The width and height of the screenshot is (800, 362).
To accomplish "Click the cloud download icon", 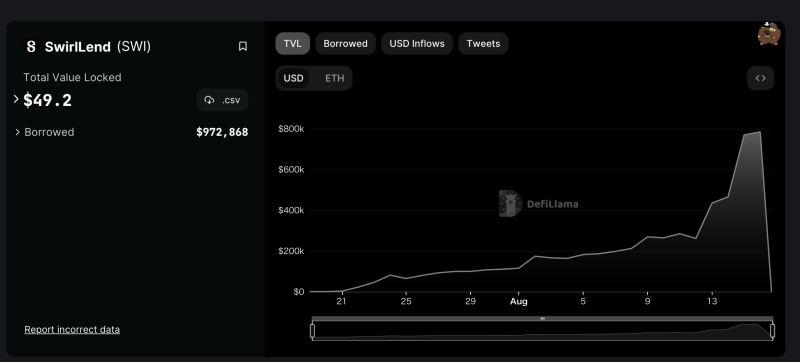I will point(209,100).
